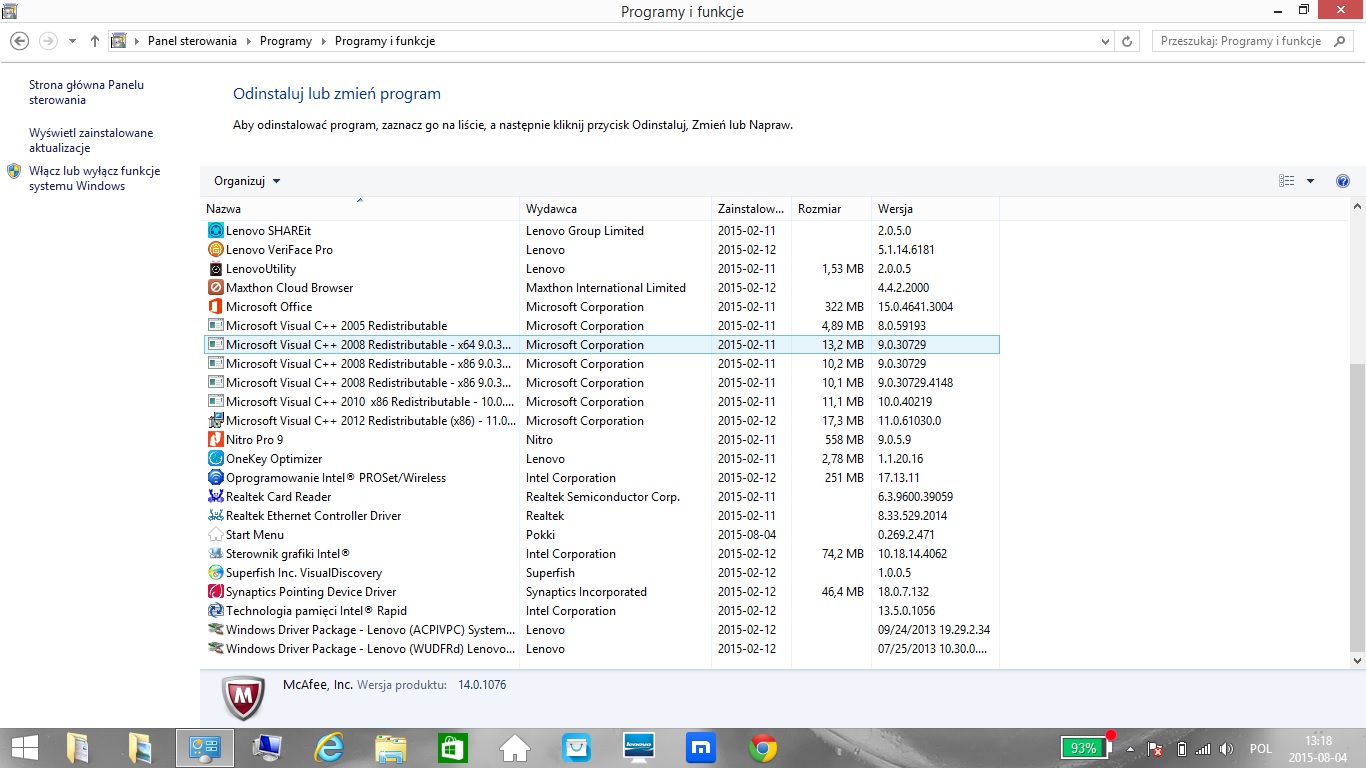Click the Microsoft Office row icon
This screenshot has height=768, width=1366.
216,307
